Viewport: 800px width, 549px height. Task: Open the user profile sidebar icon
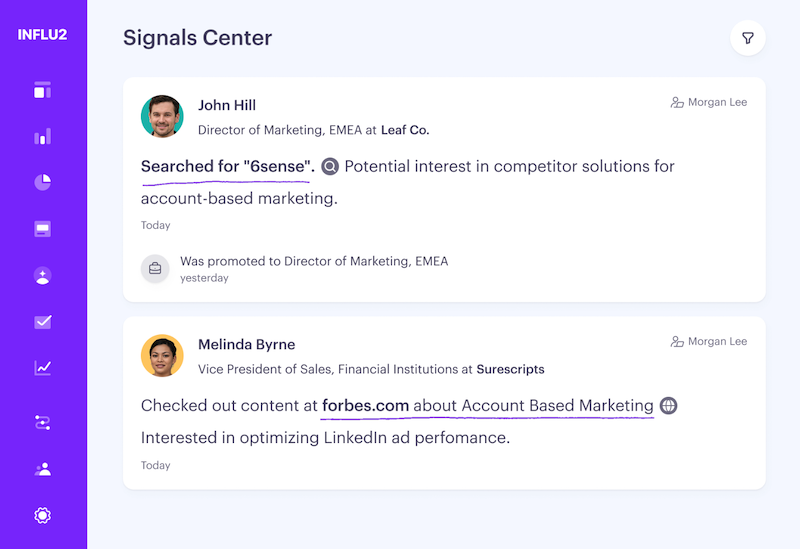tap(42, 469)
